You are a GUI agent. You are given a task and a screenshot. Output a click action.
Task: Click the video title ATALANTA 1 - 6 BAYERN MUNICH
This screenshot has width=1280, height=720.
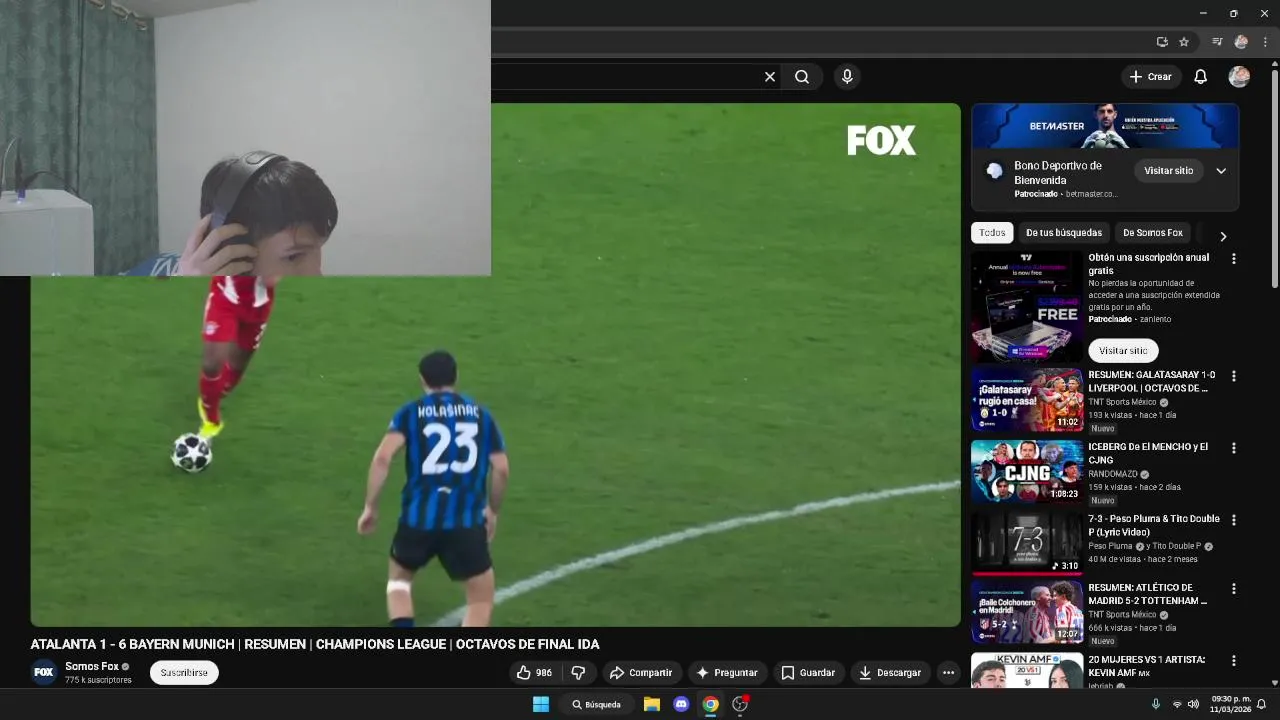315,644
